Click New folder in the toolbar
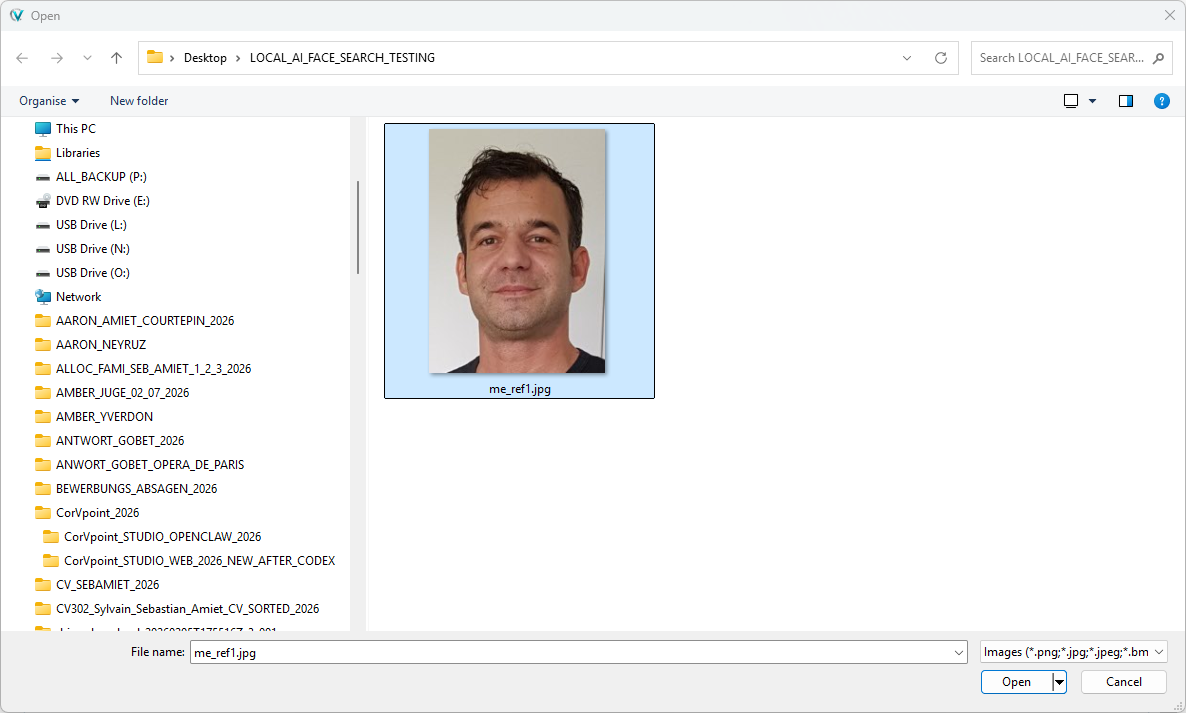This screenshot has width=1186, height=713. pyautogui.click(x=139, y=101)
